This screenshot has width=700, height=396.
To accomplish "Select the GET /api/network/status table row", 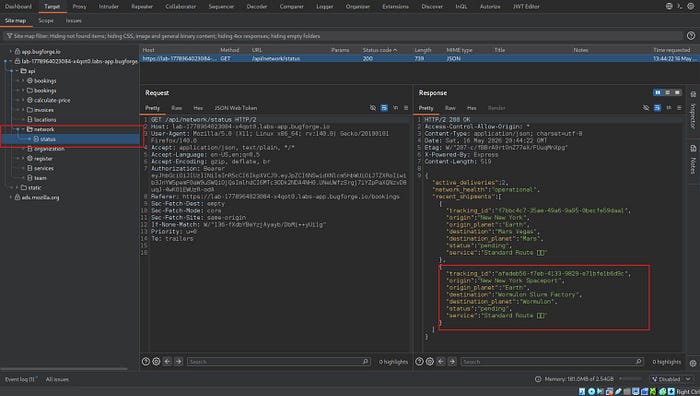I will tap(419, 58).
